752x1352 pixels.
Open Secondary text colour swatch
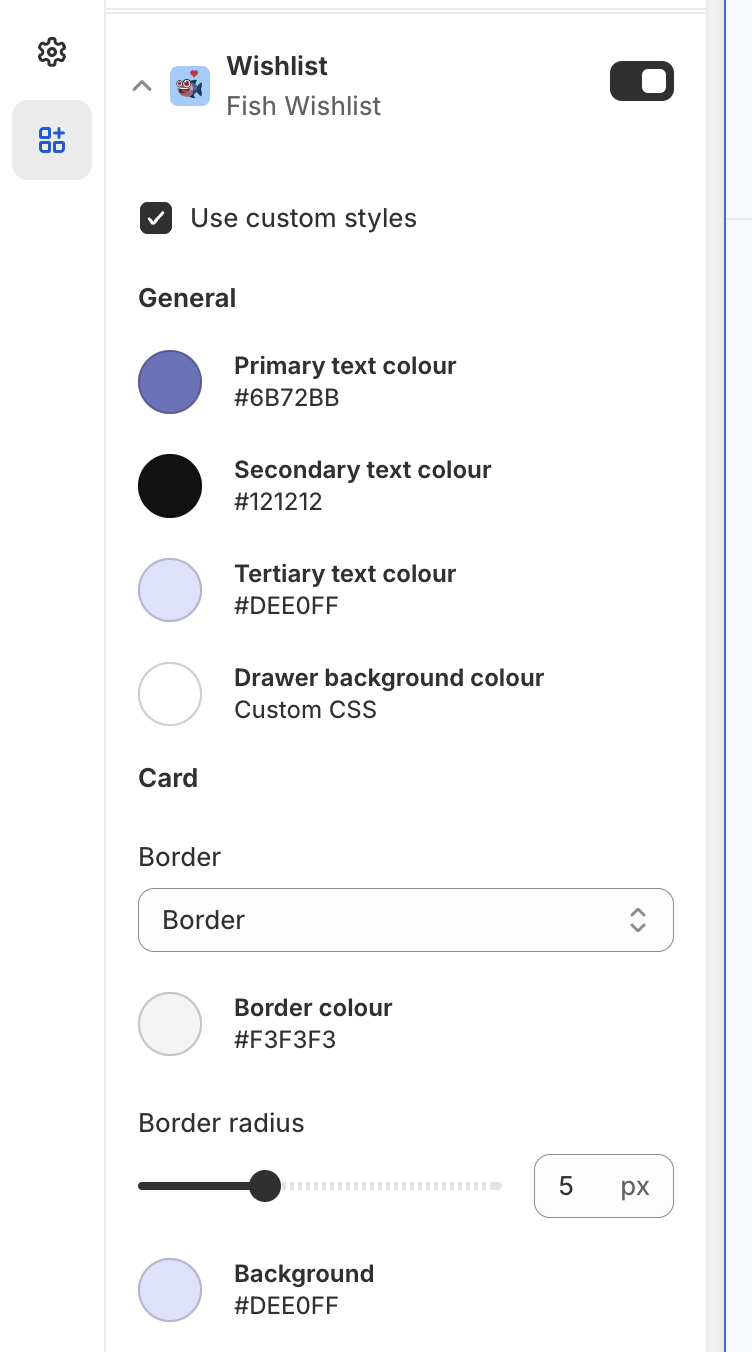pyautogui.click(x=170, y=486)
